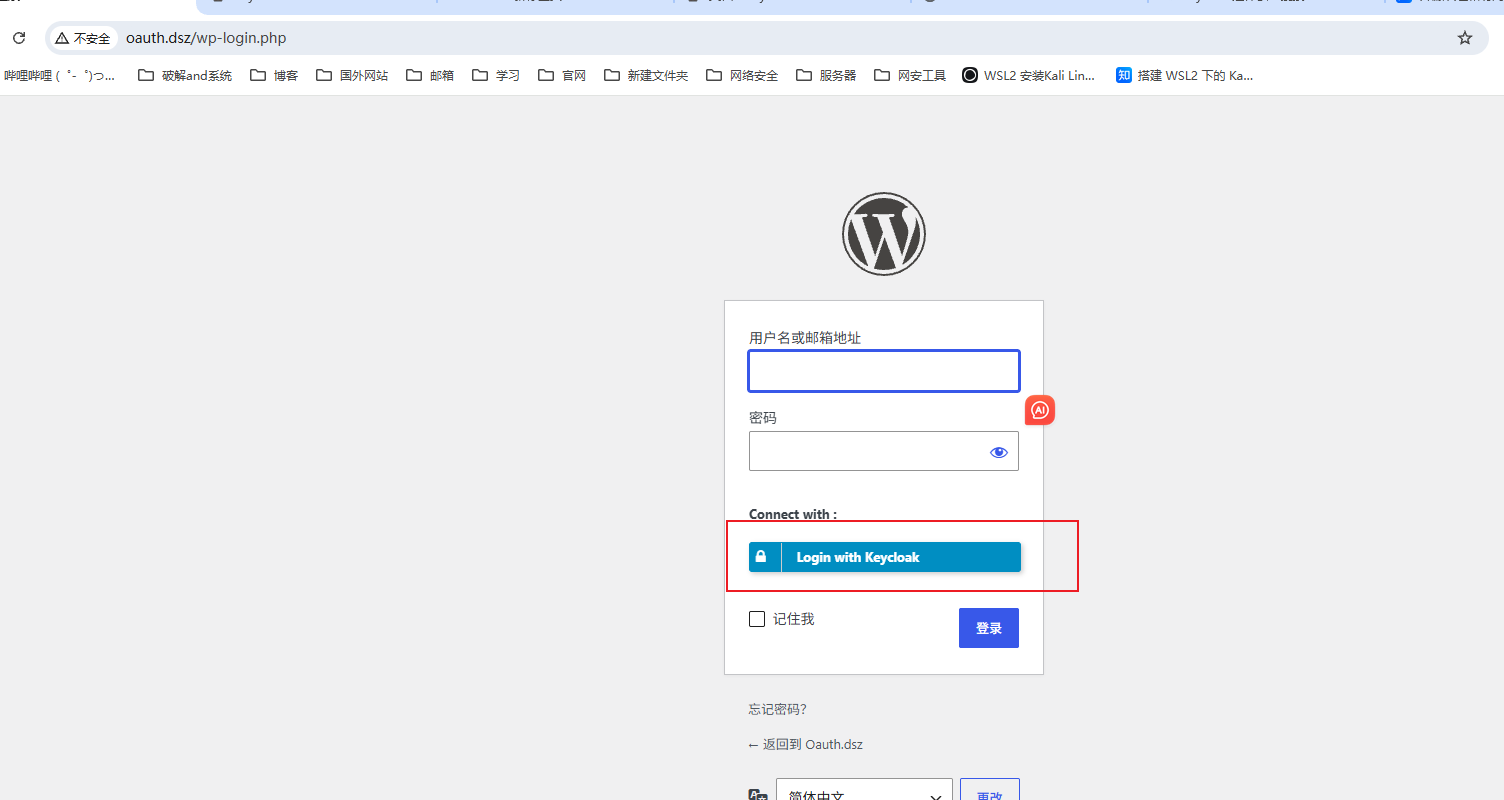Open the WSL2 安装Kali Lin... bookmark

pos(1029,75)
